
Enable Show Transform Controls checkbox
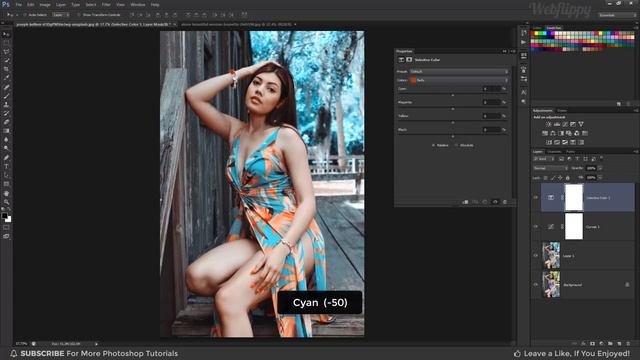point(79,15)
